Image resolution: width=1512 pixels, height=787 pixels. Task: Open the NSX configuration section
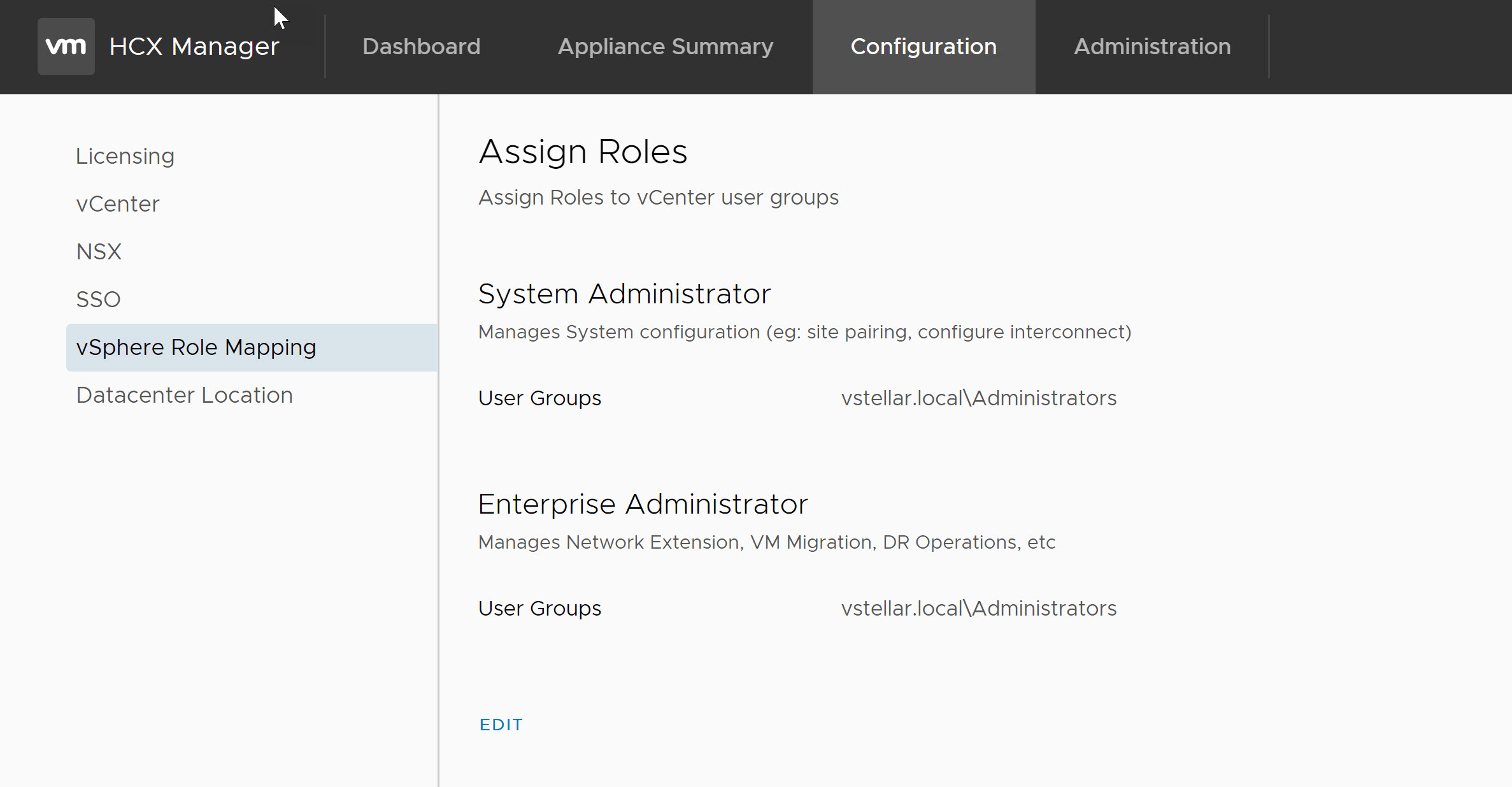tap(99, 252)
